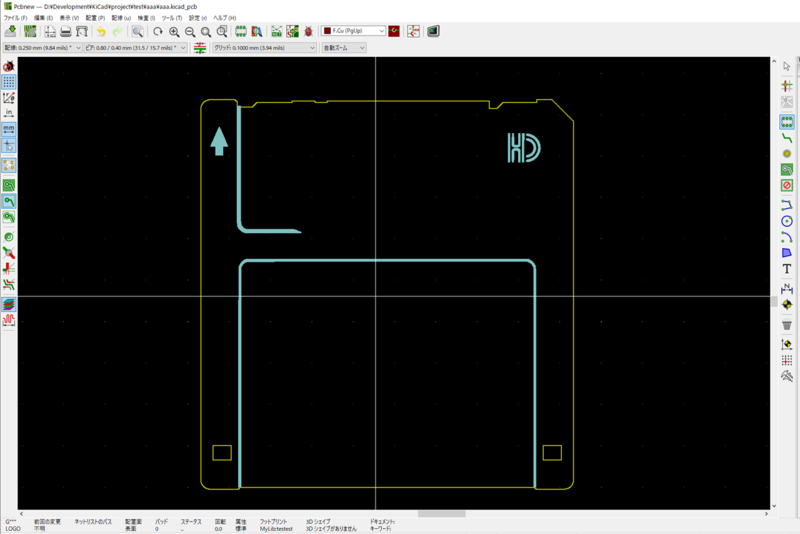
Task: Activate the measure distance tool
Action: (787, 376)
